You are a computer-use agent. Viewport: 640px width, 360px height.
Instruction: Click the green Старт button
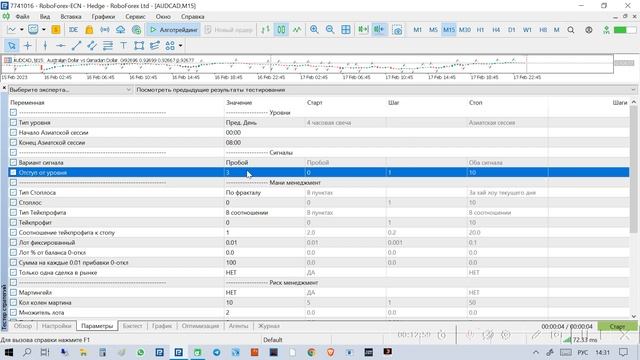point(617,326)
